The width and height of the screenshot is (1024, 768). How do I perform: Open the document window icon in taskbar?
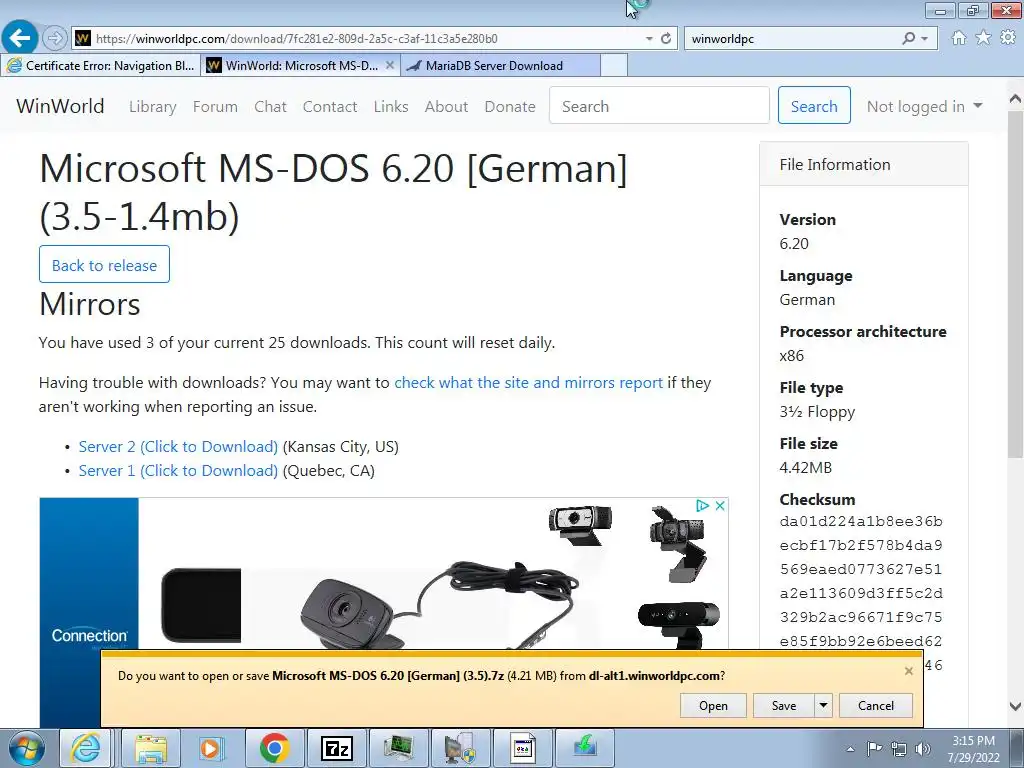click(522, 748)
